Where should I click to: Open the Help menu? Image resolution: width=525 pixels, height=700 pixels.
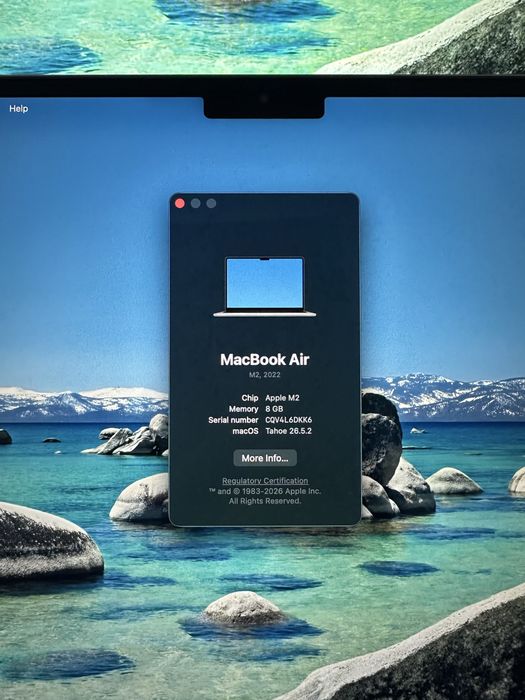click(x=19, y=108)
